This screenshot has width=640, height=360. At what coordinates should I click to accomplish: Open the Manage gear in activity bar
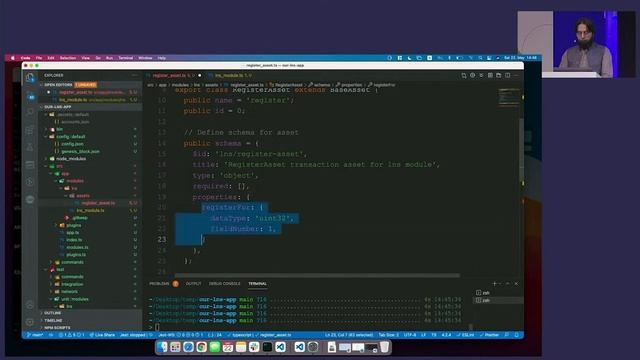pyautogui.click(x=30, y=322)
